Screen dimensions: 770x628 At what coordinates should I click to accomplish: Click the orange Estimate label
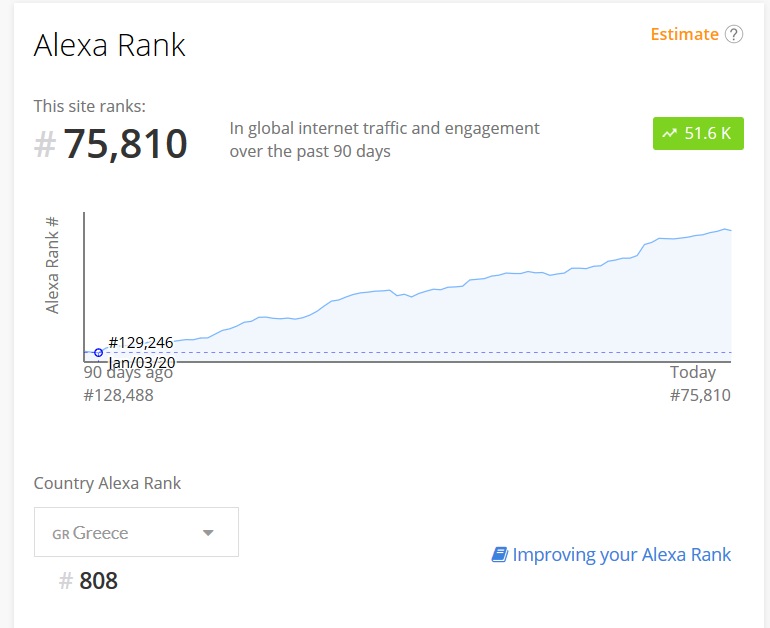684,34
